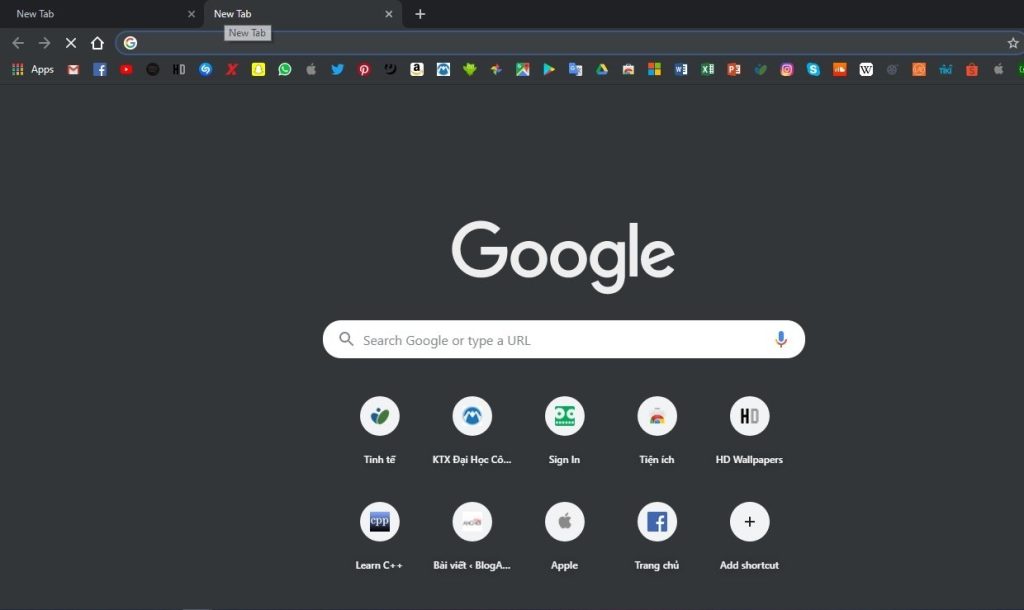
Task: Open the red X bookmark icon
Action: (x=232, y=69)
